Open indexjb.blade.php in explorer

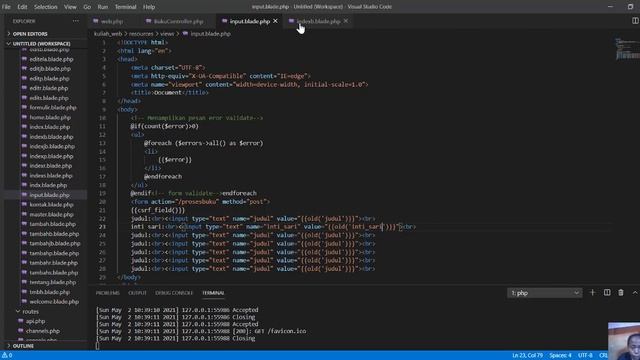pos(52,147)
